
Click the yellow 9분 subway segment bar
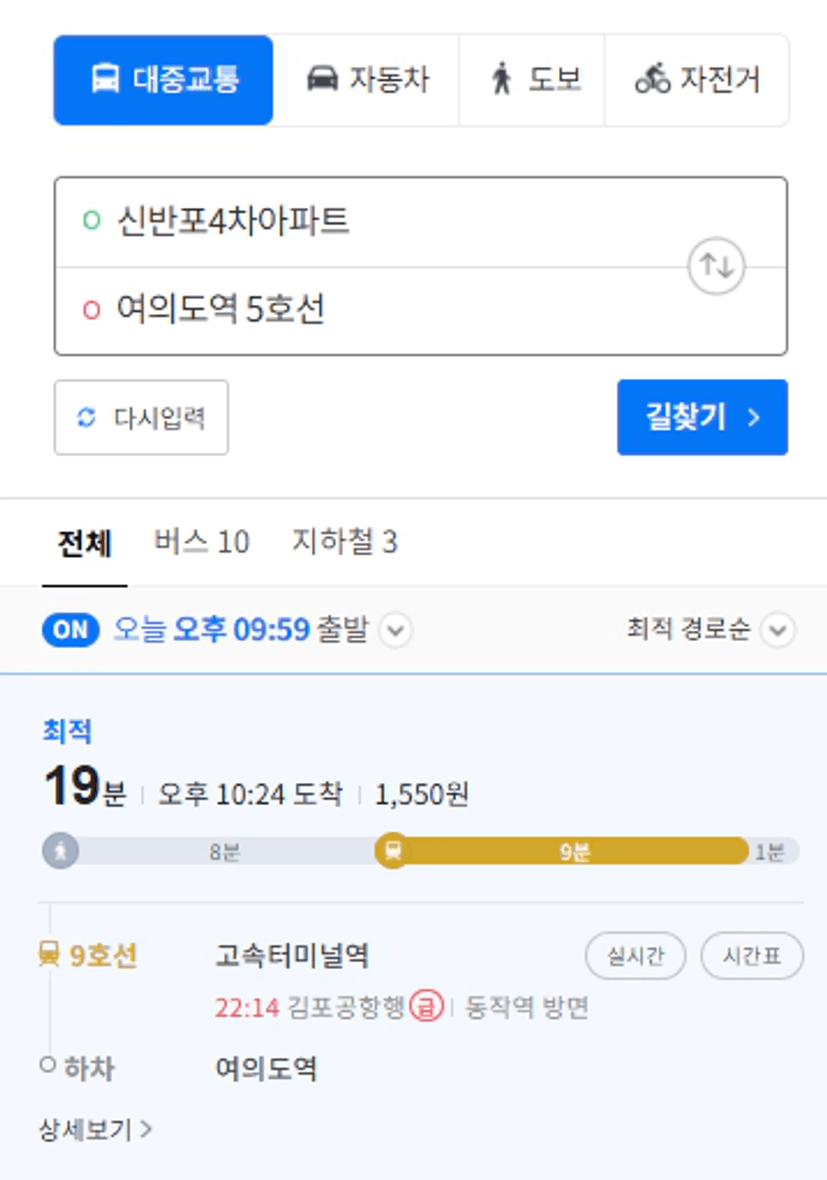click(x=576, y=851)
